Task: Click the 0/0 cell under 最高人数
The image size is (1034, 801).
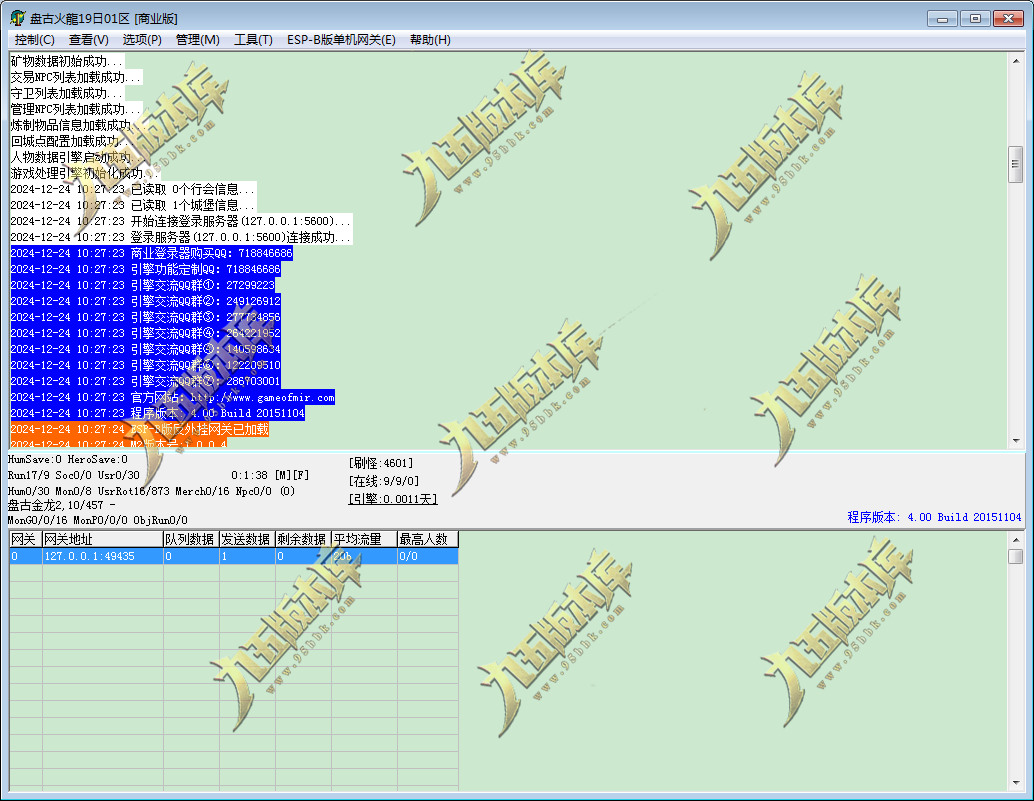Action: [428, 556]
